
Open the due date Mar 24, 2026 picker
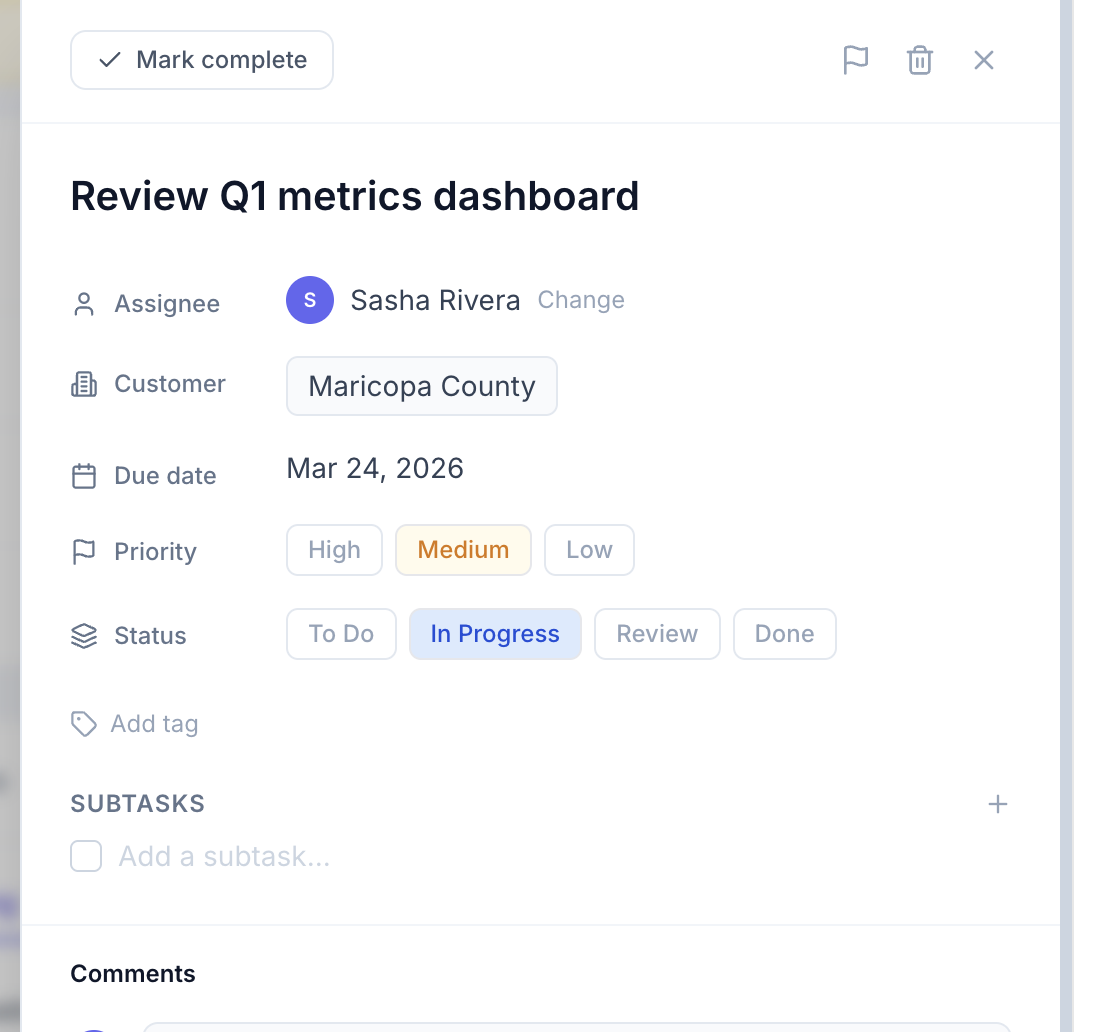[375, 468]
